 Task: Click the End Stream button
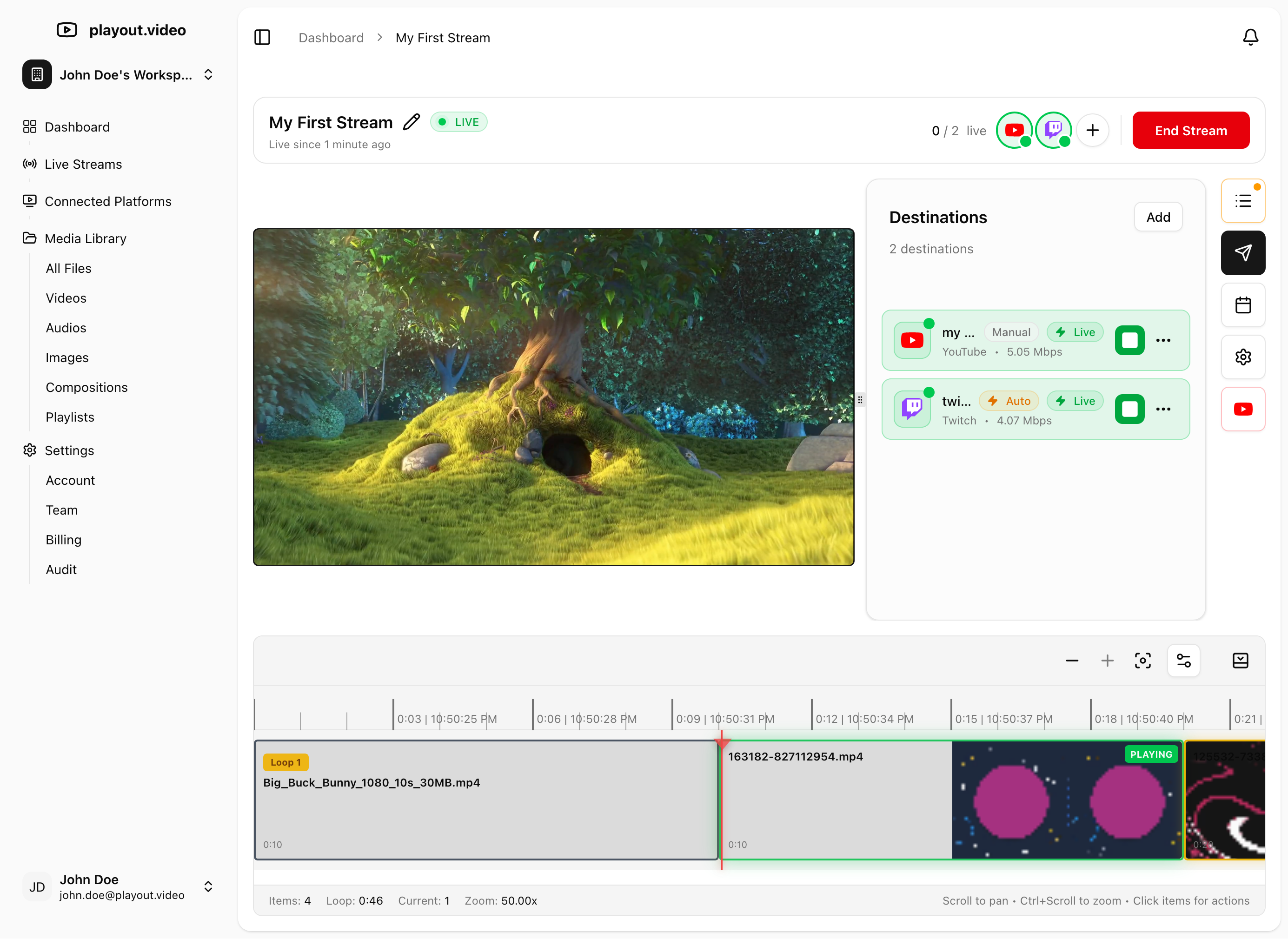pyautogui.click(x=1190, y=131)
